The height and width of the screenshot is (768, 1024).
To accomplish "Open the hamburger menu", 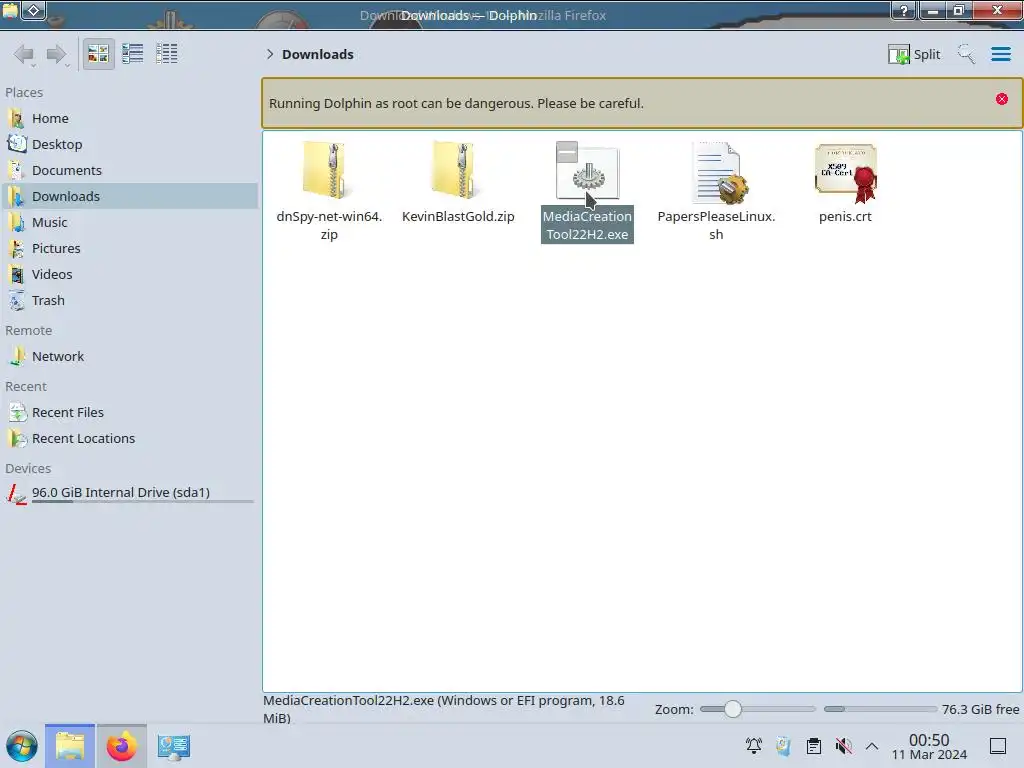I will point(1001,54).
